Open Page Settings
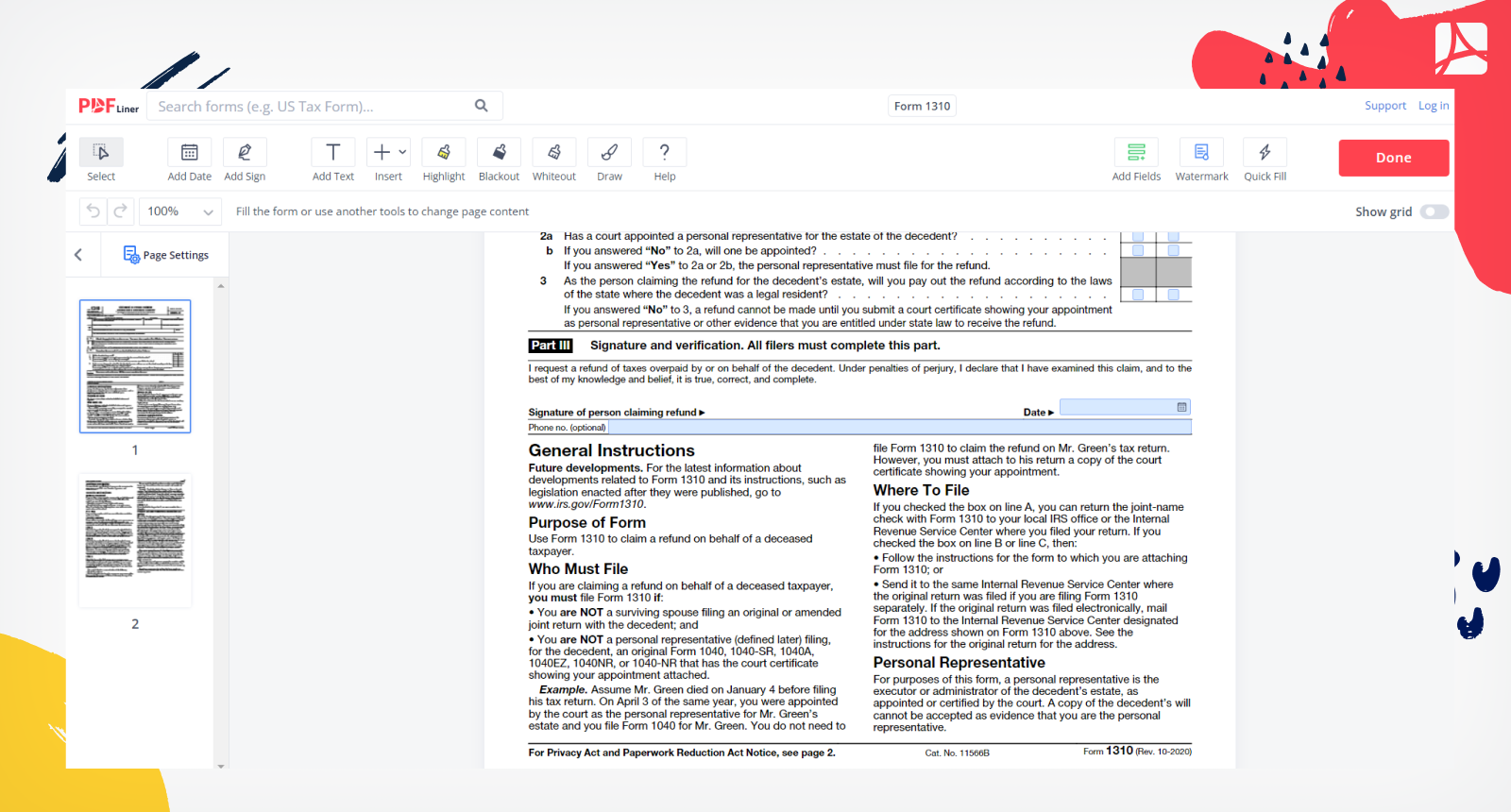Screen dimensions: 1511x812 tap(166, 255)
